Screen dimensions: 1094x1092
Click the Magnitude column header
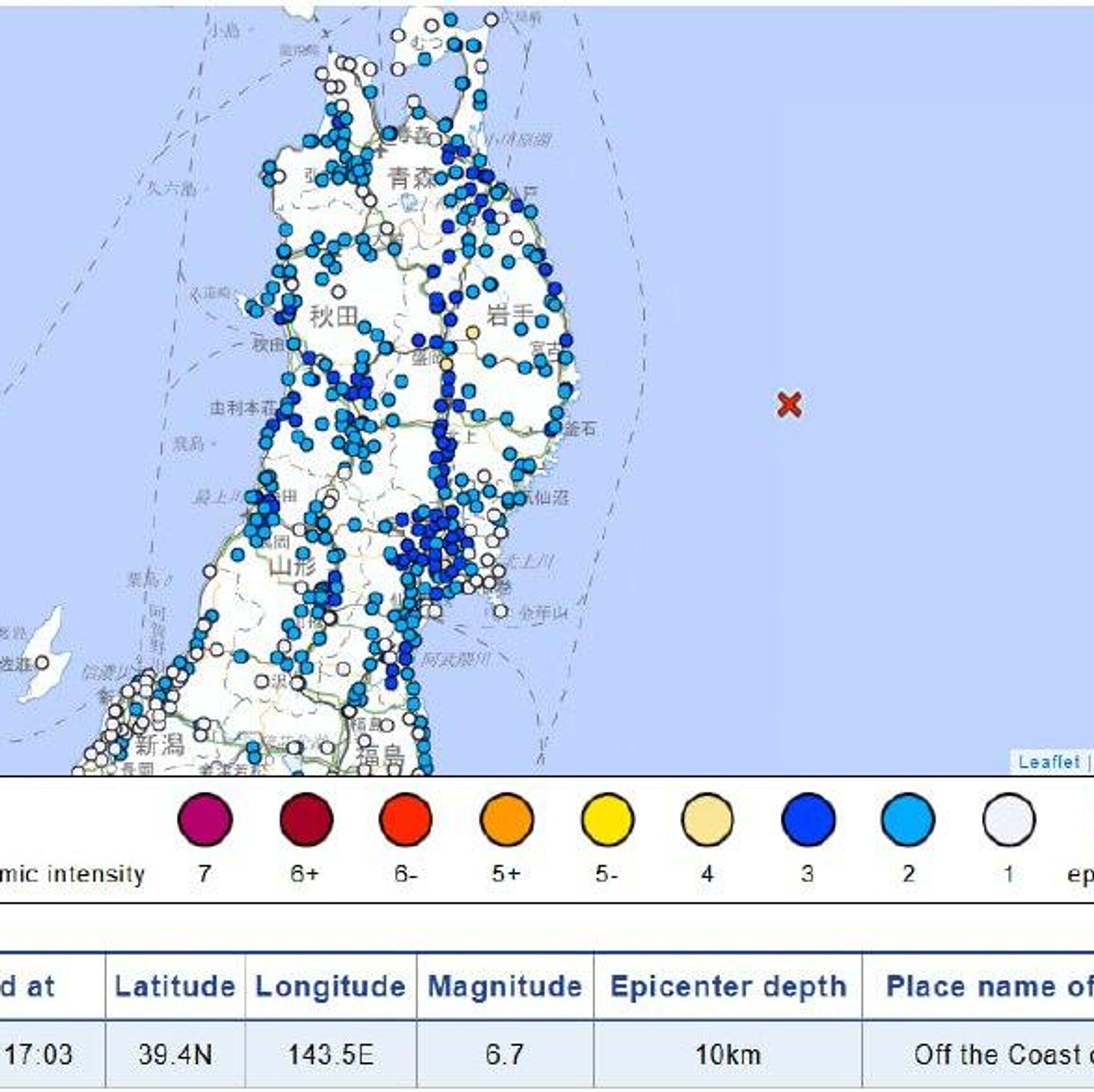coord(505,987)
